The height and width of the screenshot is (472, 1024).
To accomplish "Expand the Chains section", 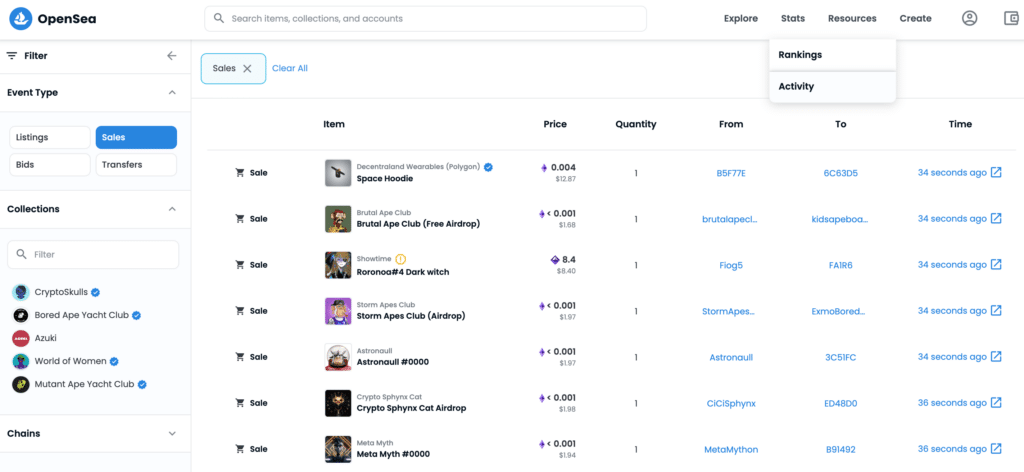I will coord(172,433).
